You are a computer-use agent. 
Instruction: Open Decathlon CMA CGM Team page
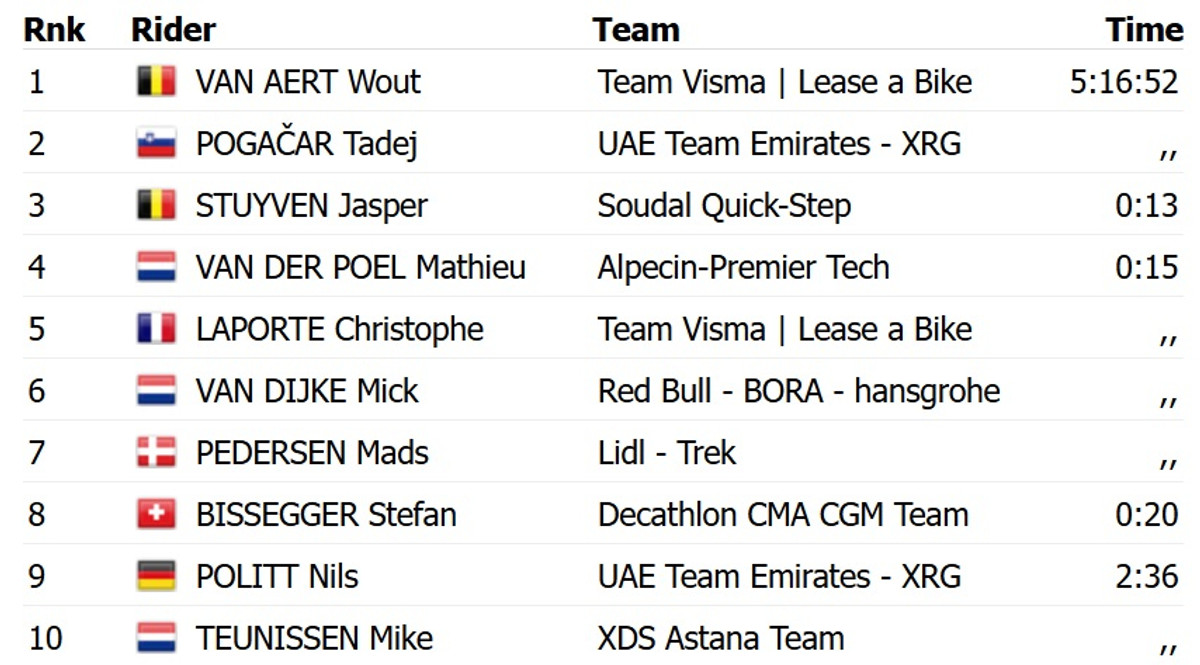click(783, 515)
